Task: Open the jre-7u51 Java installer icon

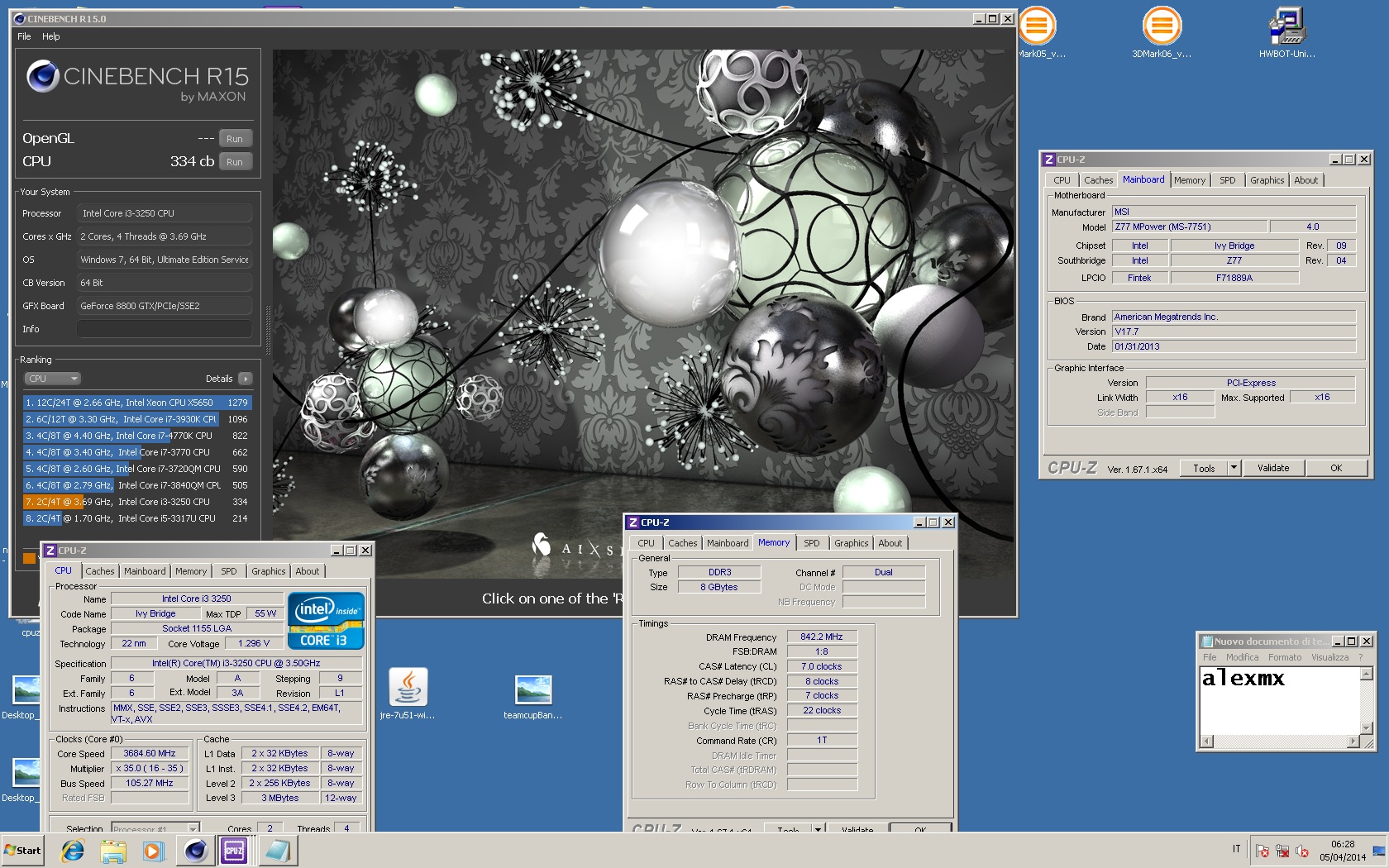Action: click(408, 686)
